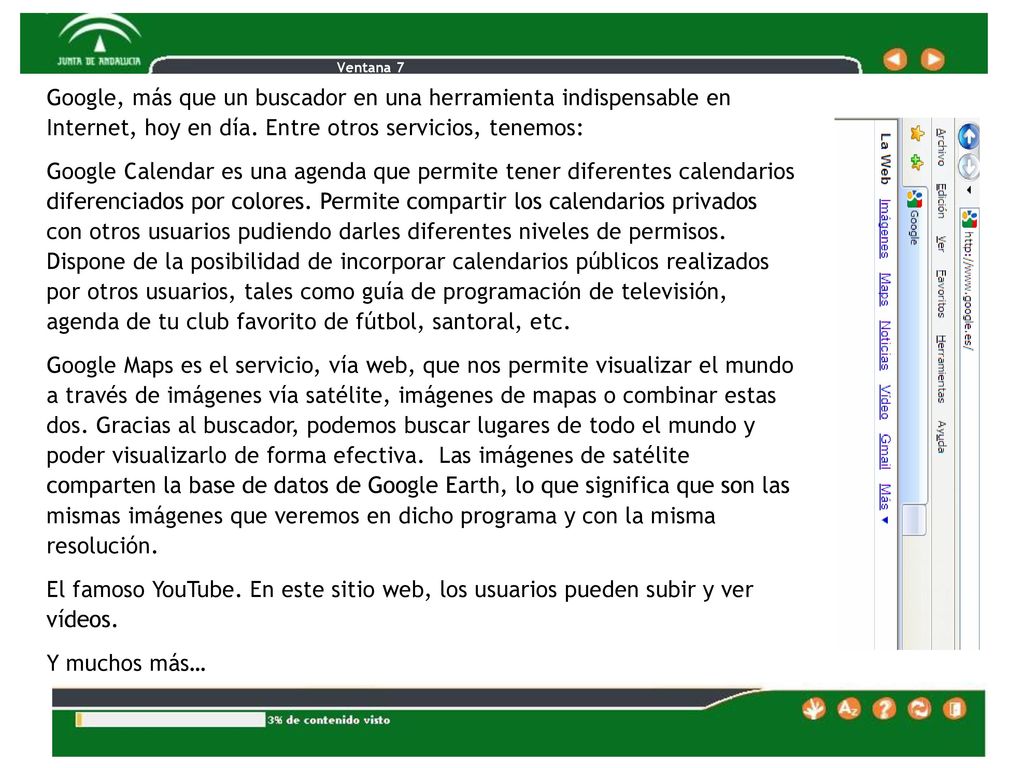Click the Imágenes link
Screen dimensions: 1024x768
(x=884, y=228)
